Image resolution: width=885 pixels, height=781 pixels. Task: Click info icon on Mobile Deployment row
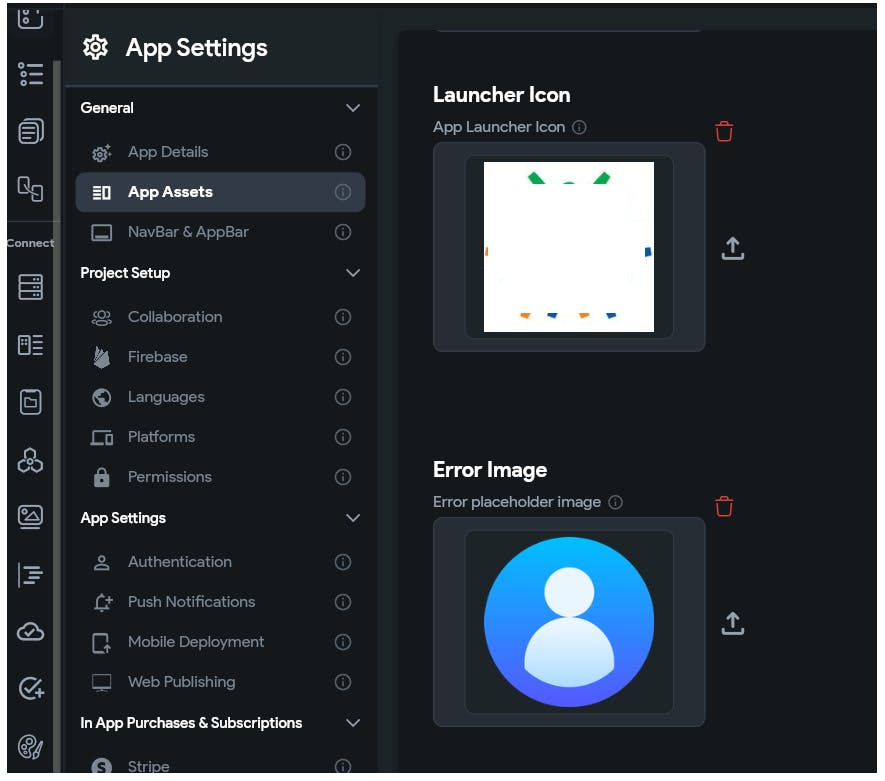(343, 642)
